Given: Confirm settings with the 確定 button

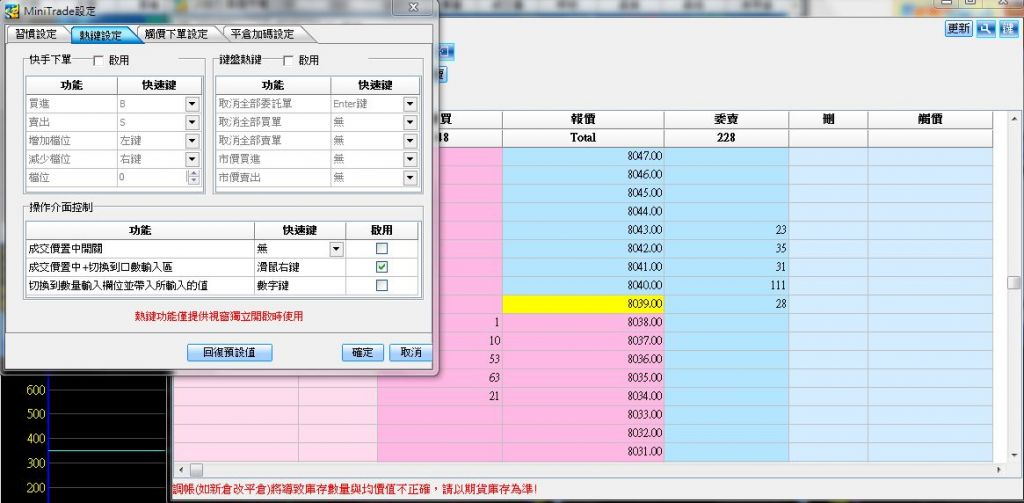Looking at the screenshot, I should (x=362, y=352).
